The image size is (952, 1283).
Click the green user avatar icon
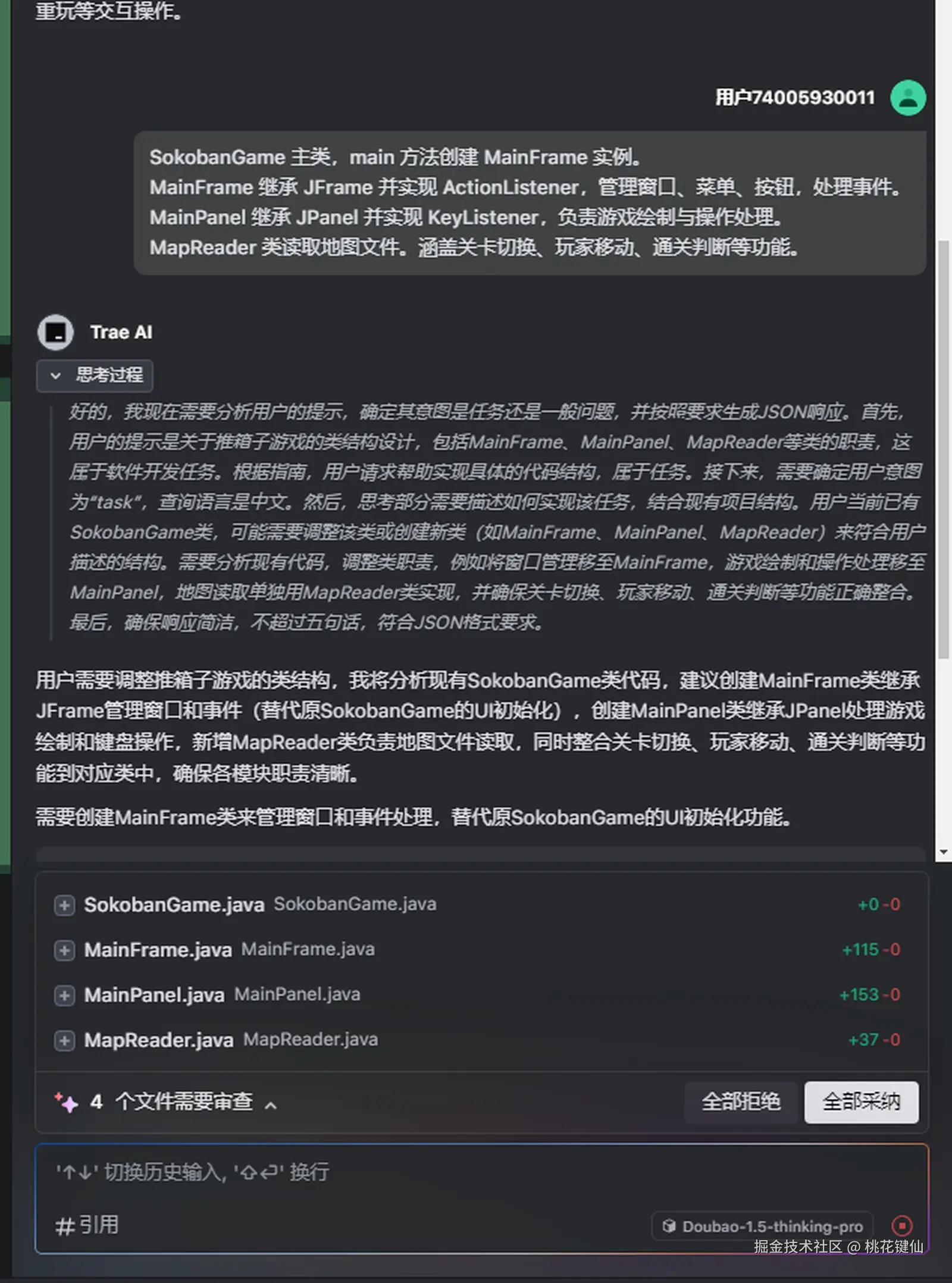[907, 98]
